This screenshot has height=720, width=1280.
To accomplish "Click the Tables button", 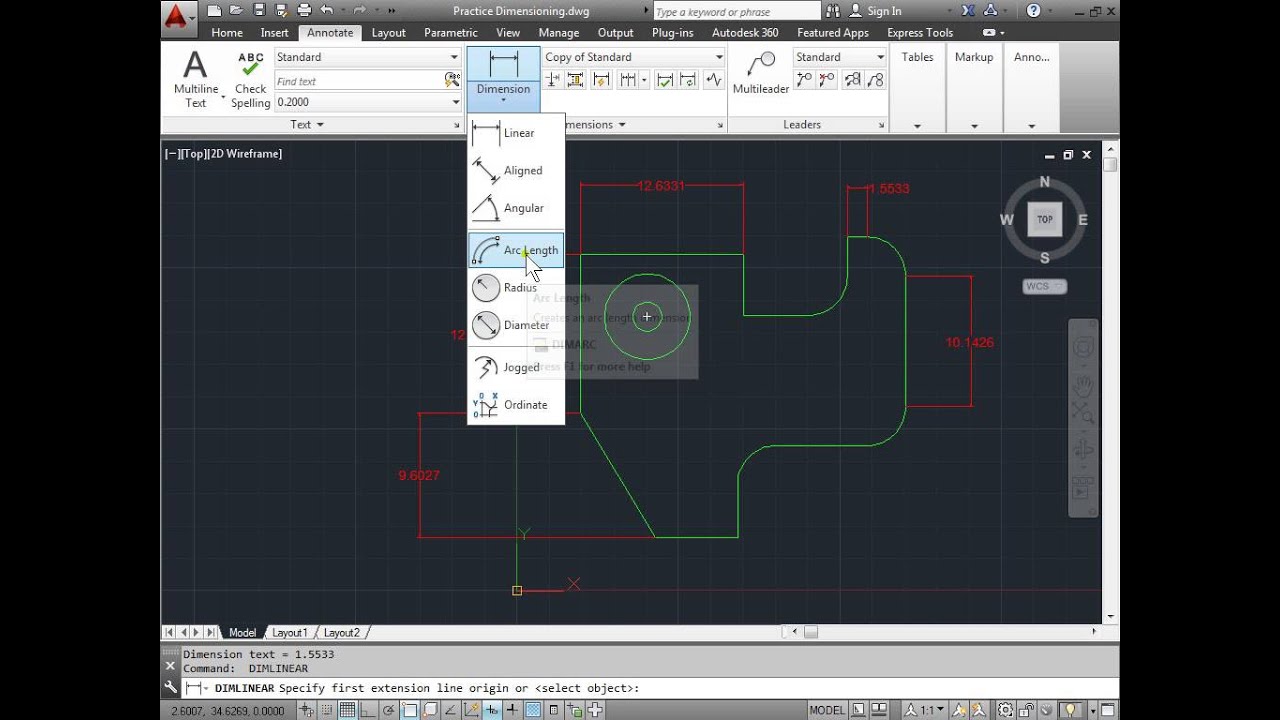I will 917,57.
